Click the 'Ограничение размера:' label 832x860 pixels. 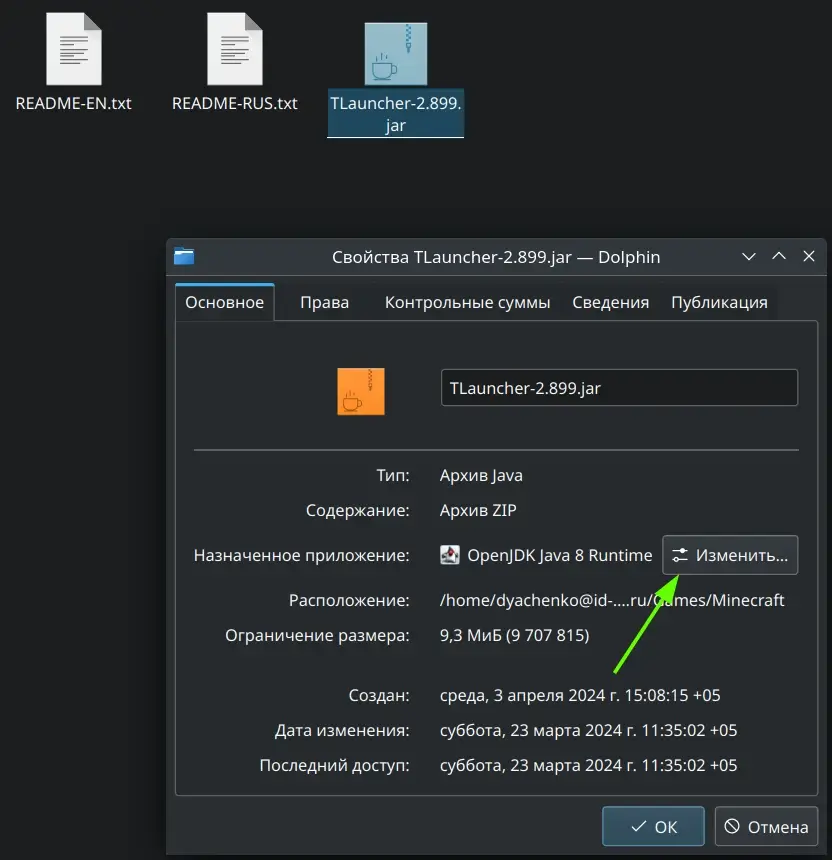[318, 635]
